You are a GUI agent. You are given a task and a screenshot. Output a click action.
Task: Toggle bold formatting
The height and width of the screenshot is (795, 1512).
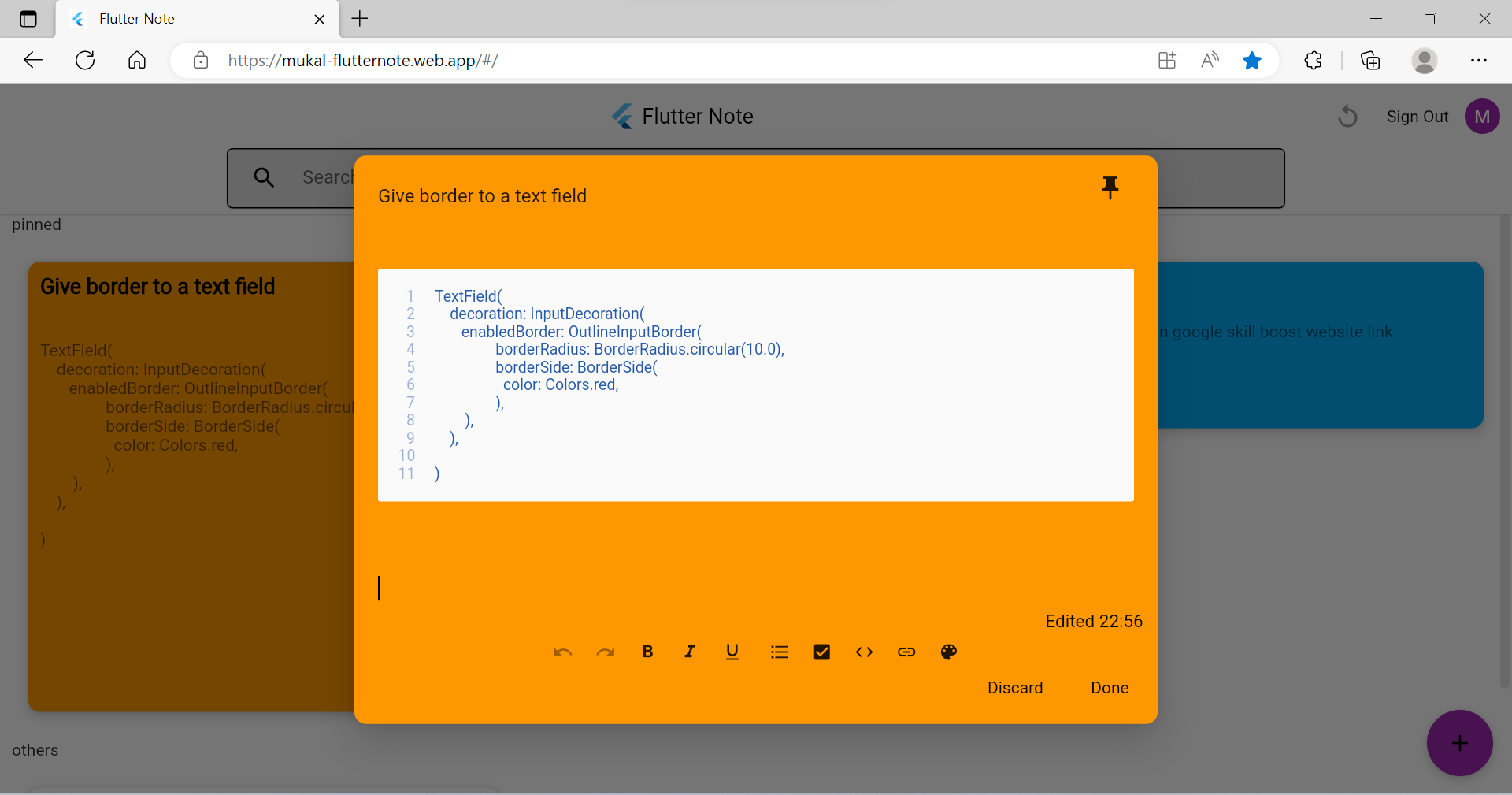[647, 652]
